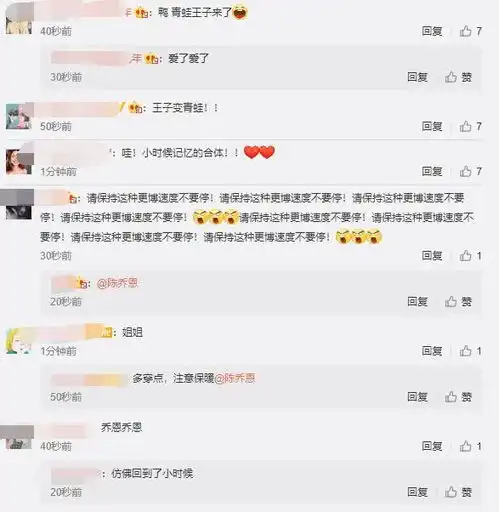
Task: Open @陈乔恩 mention in 20秒前 reply
Action: [x=117, y=284]
